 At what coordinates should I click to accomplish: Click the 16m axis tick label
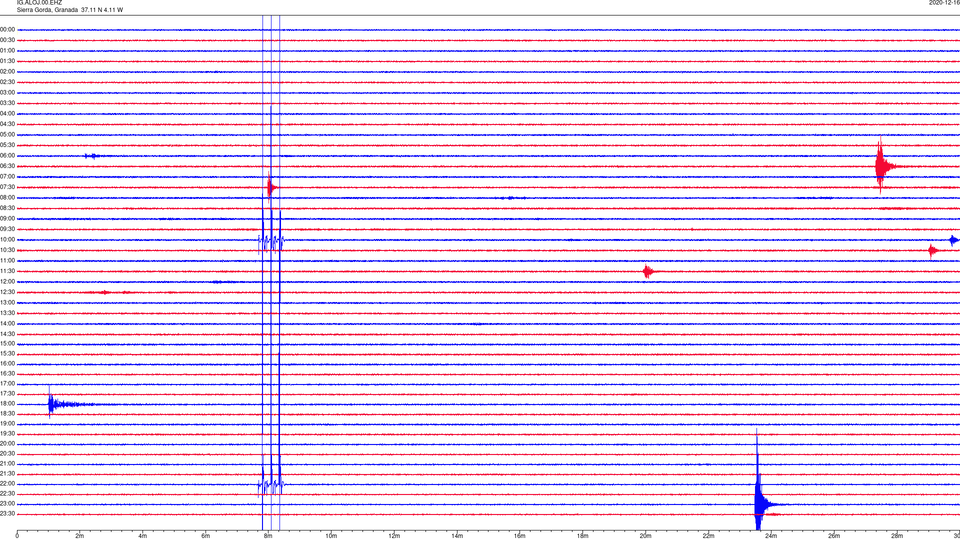click(x=520, y=536)
